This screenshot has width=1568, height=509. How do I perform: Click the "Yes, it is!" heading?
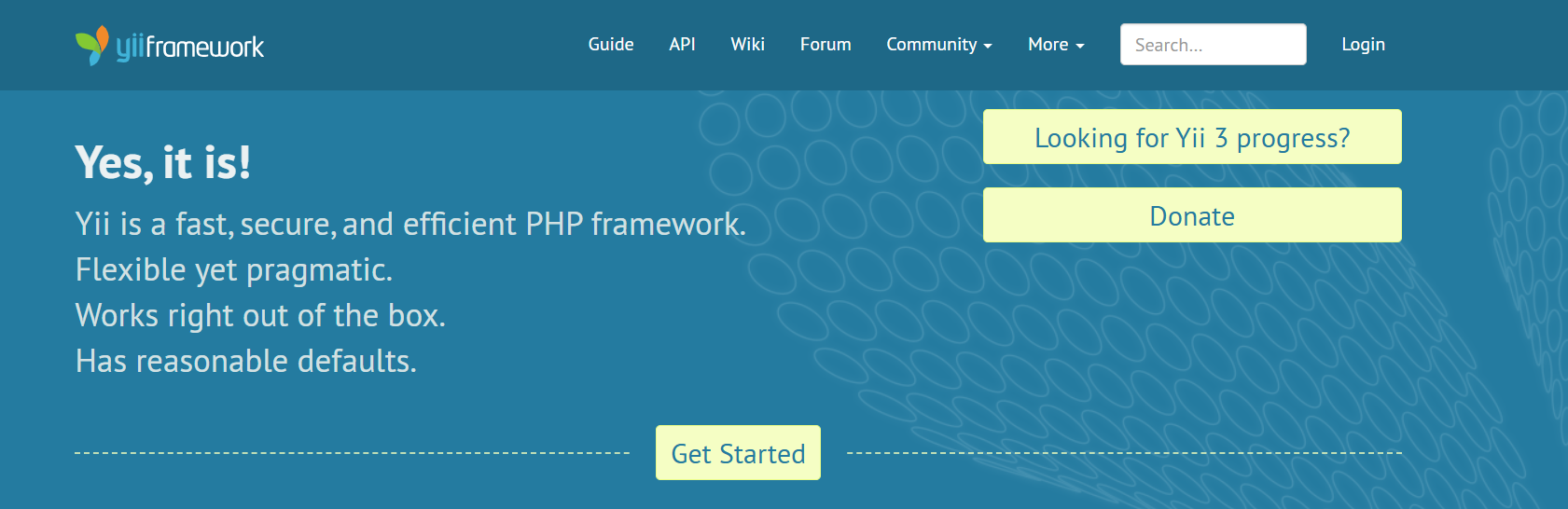[163, 162]
